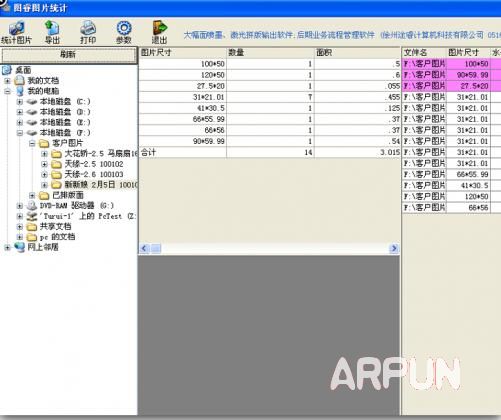Collapse 本地磁盘 (F:) drive
The image size is (501, 420).
(20, 133)
